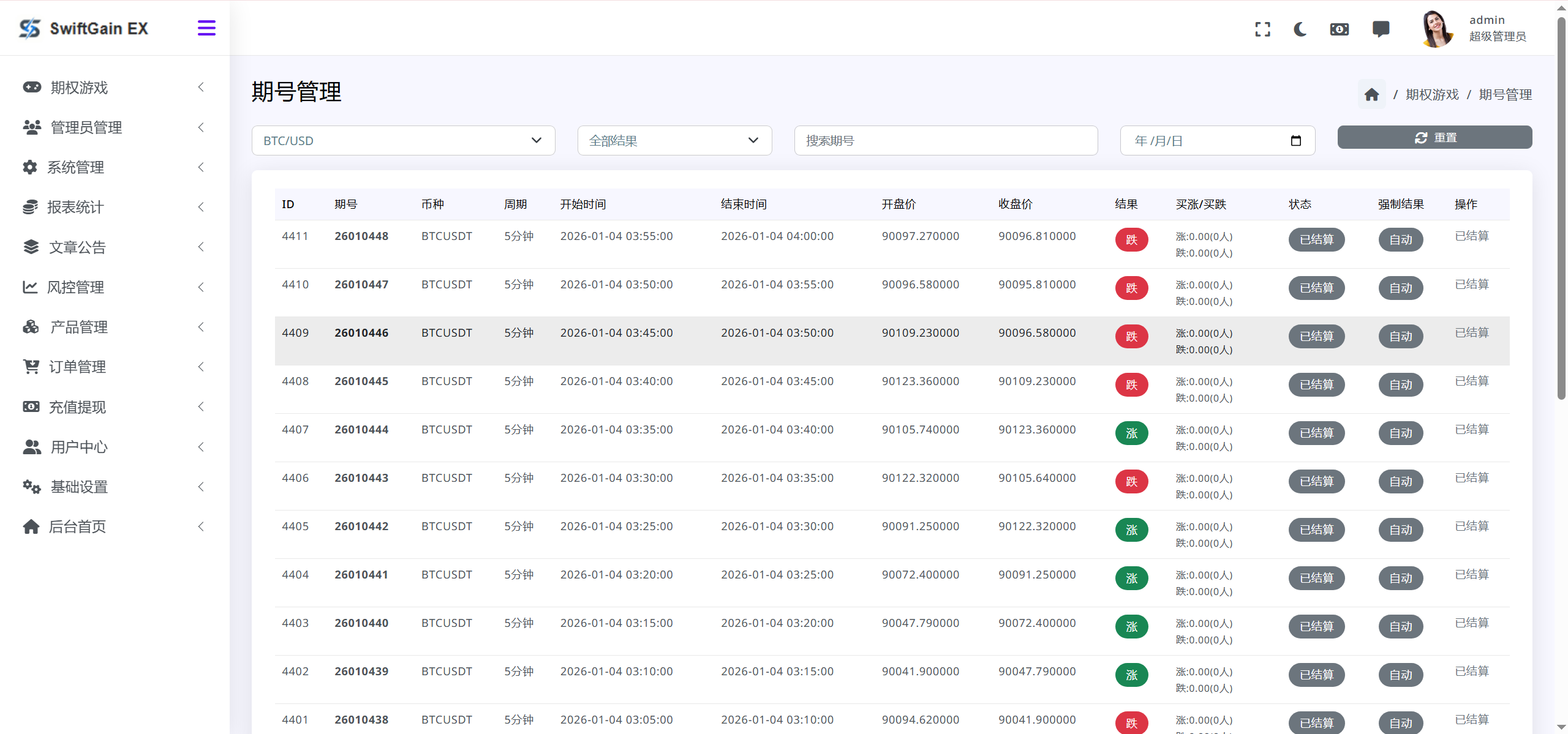Select the 风控管理 shield chart icon

click(x=31, y=286)
